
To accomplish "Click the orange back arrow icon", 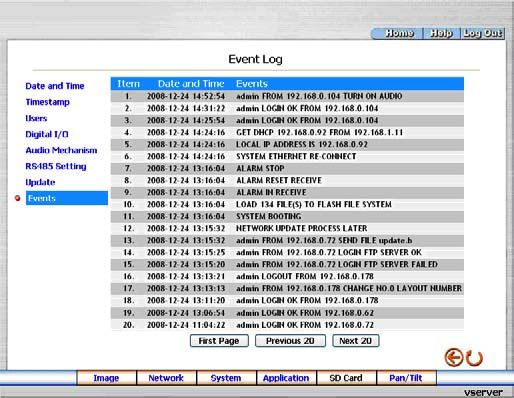I will point(454,357).
